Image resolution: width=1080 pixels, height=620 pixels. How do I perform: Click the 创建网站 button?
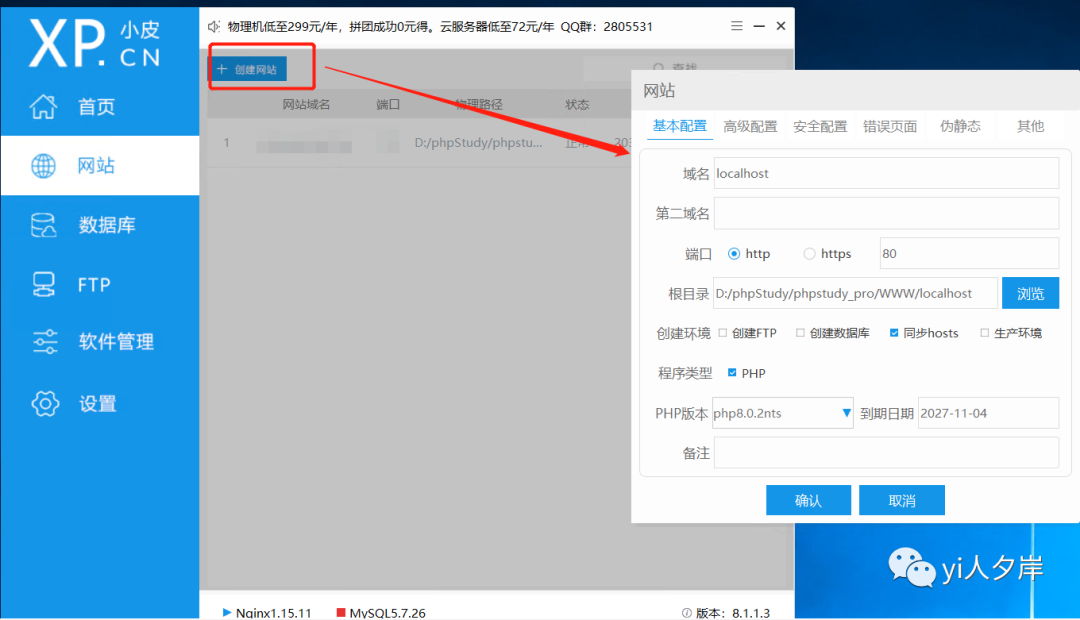[248, 69]
